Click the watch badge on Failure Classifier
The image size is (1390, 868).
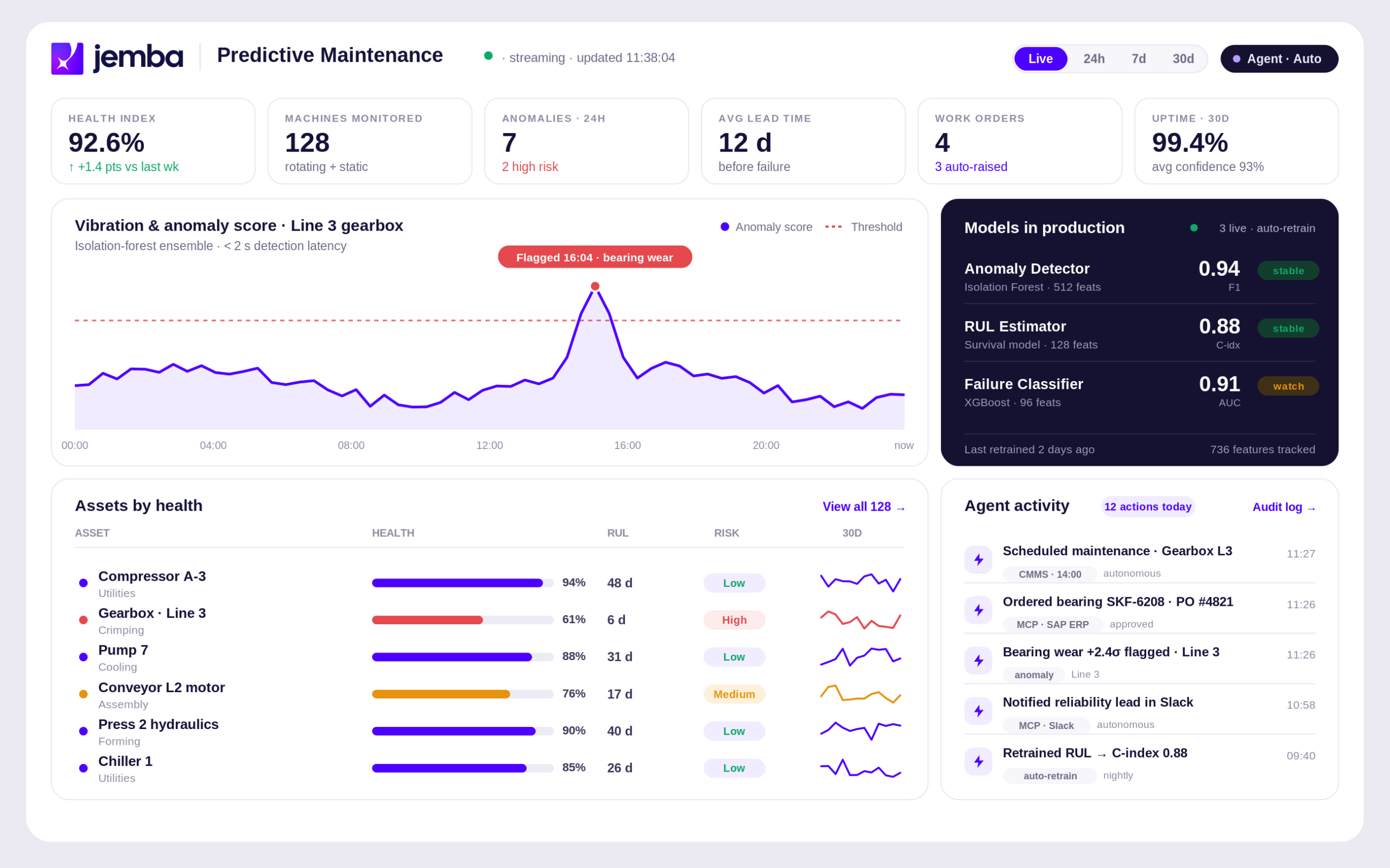click(x=1288, y=386)
